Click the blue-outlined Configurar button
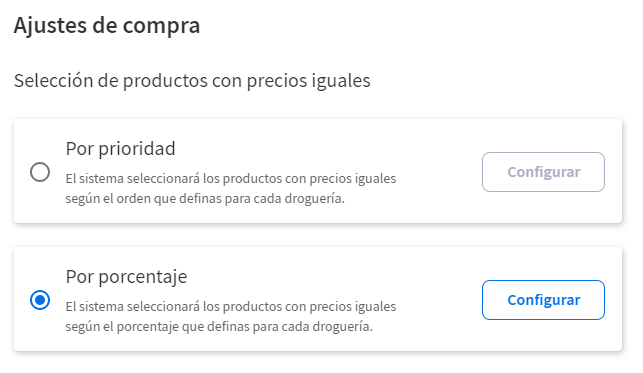This screenshot has height=373, width=643. coord(543,300)
